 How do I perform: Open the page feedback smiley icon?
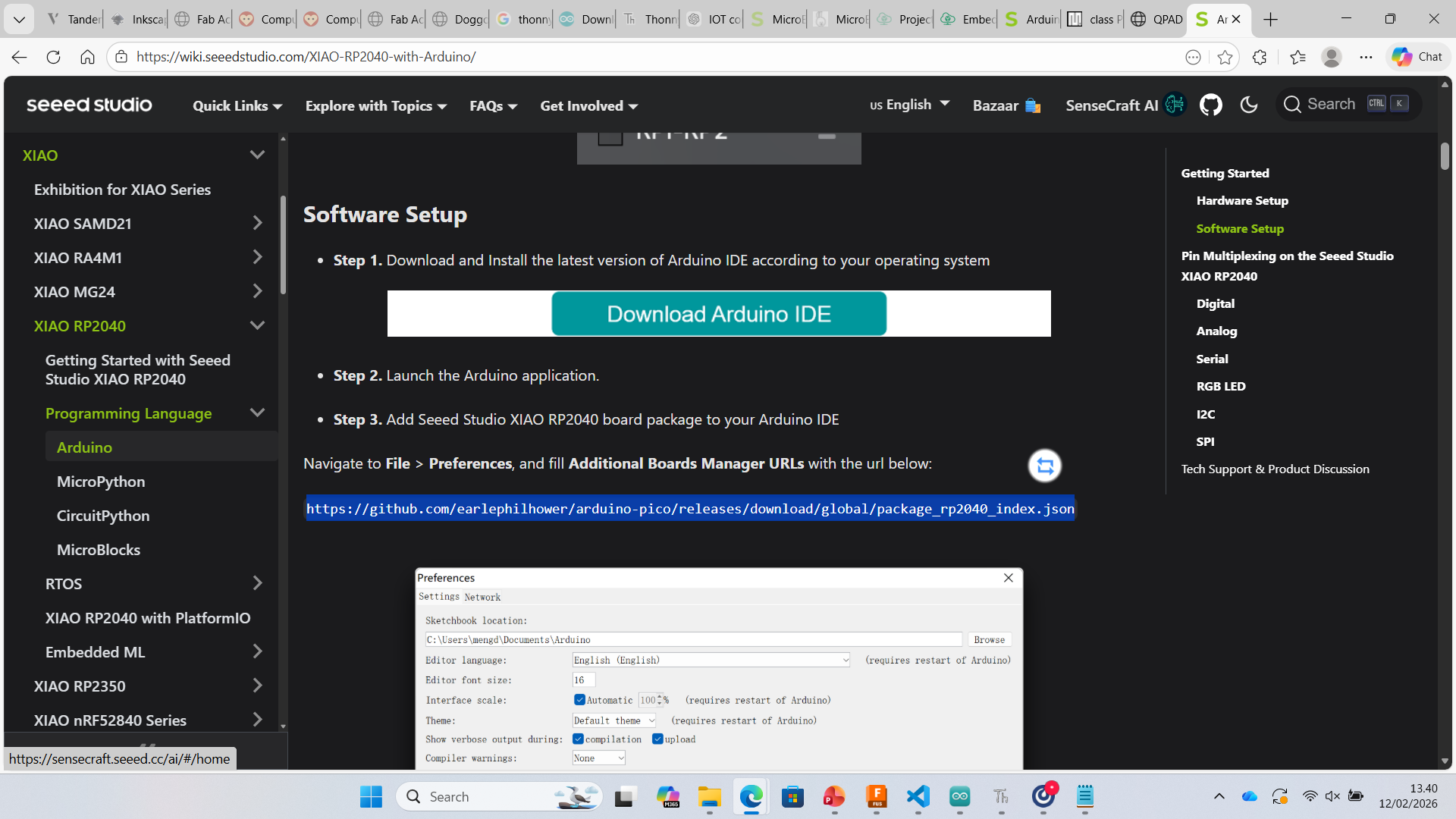tap(1193, 57)
